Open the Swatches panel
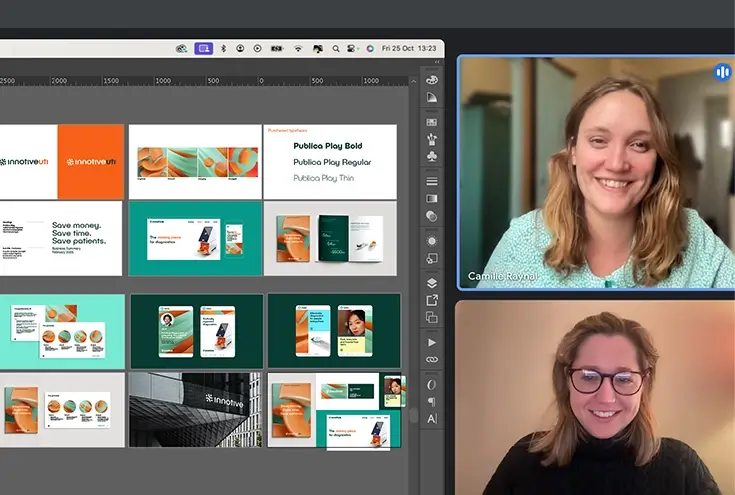The image size is (735, 495). 432,120
